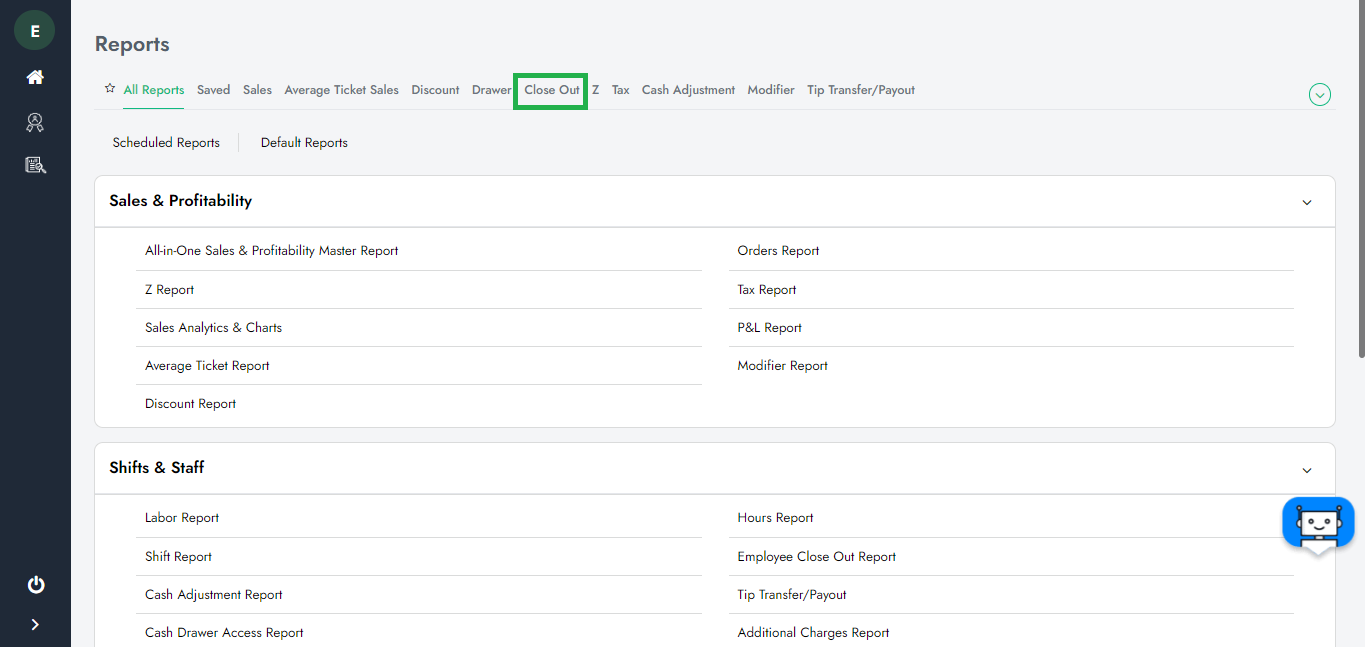Screen dimensions: 1367x647
Task: Expand the sidebar with arrow icon
Action: point(35,625)
